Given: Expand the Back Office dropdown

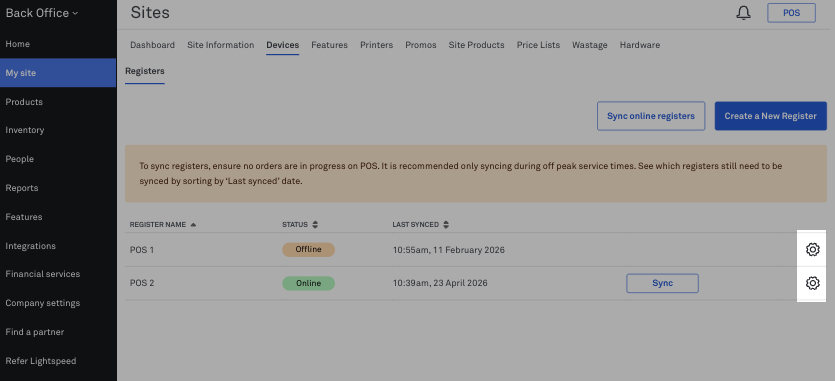Looking at the screenshot, I should 42,13.
